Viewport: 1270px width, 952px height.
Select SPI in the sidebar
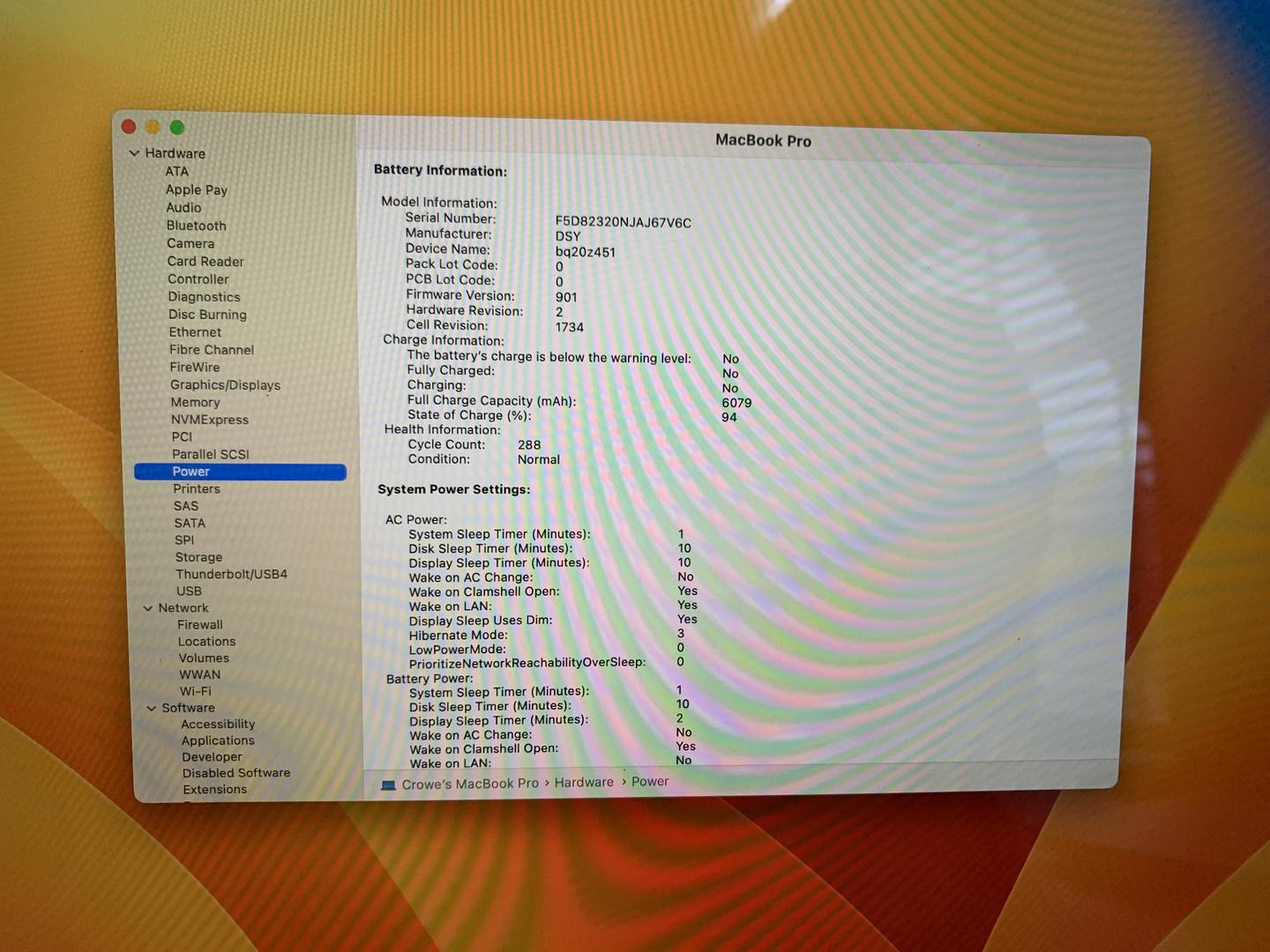(184, 540)
